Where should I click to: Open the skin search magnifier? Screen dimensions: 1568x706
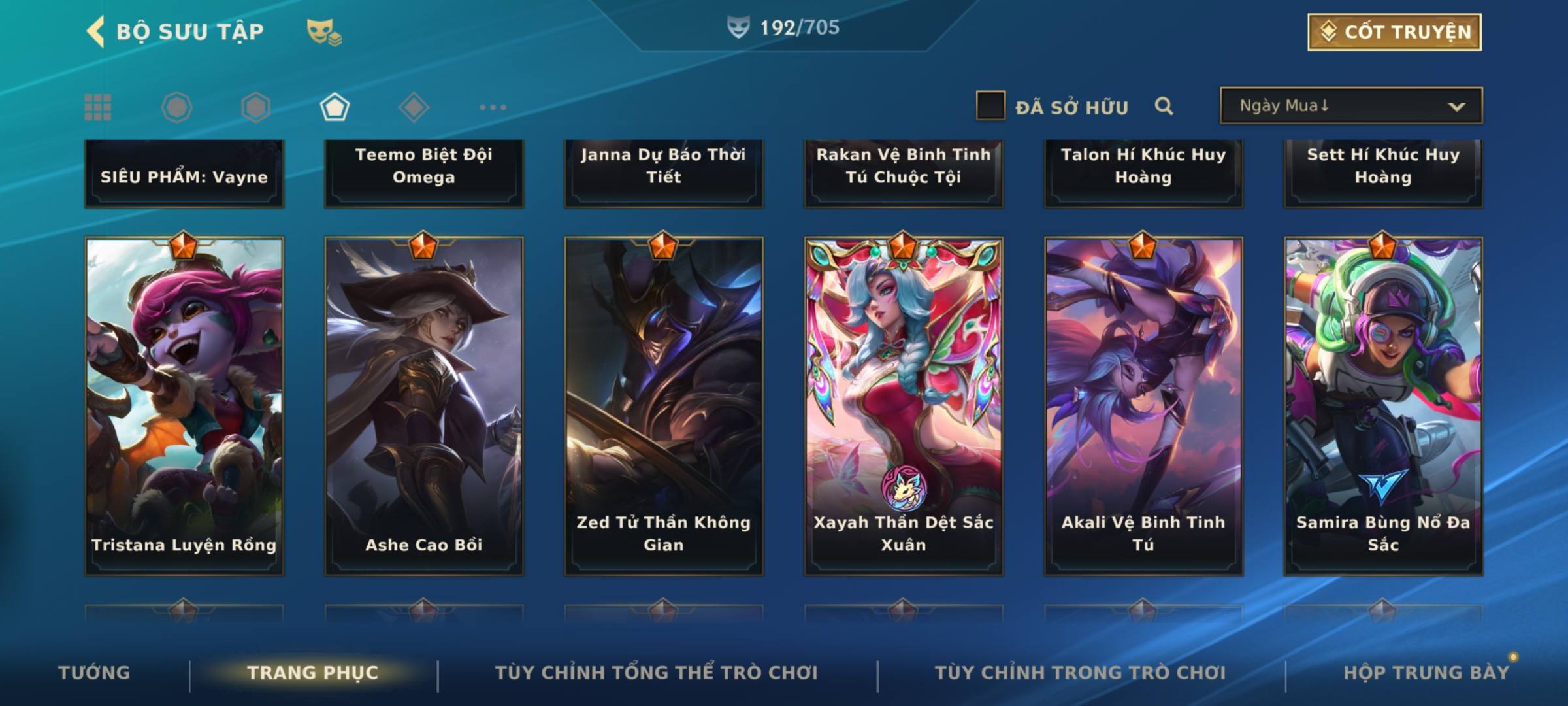1164,106
